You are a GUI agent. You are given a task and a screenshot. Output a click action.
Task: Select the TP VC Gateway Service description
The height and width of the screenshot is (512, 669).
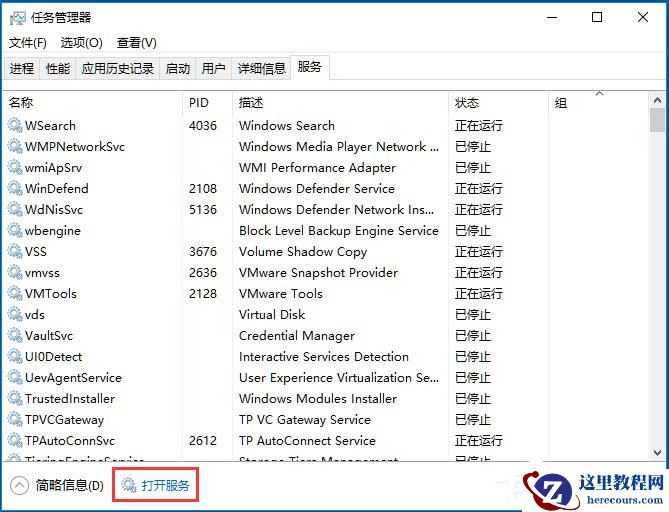[x=305, y=419]
